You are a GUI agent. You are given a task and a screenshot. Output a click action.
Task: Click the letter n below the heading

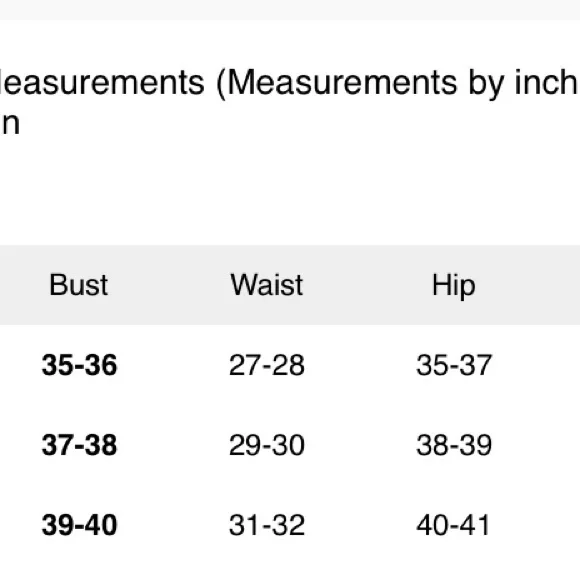[11, 124]
